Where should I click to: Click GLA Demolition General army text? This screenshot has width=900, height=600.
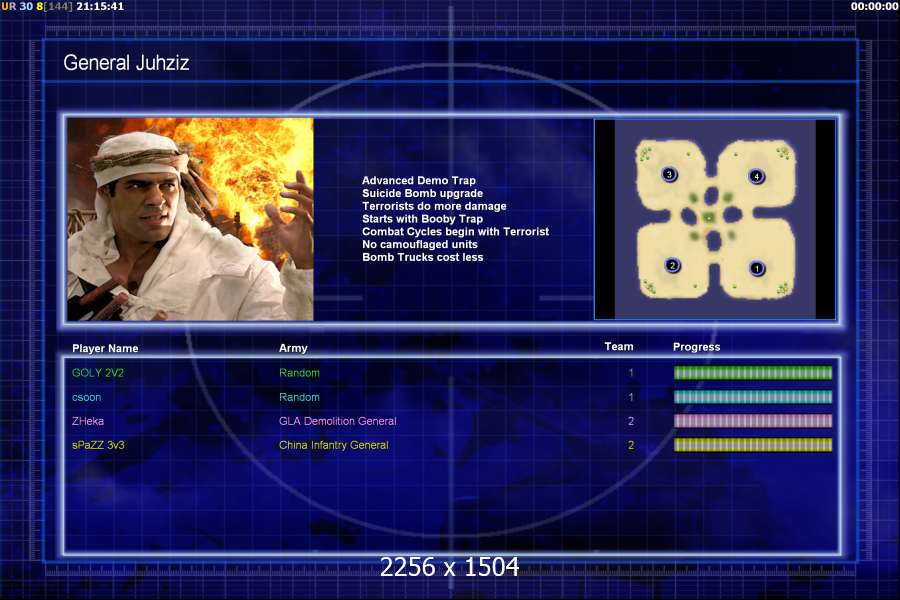point(338,421)
